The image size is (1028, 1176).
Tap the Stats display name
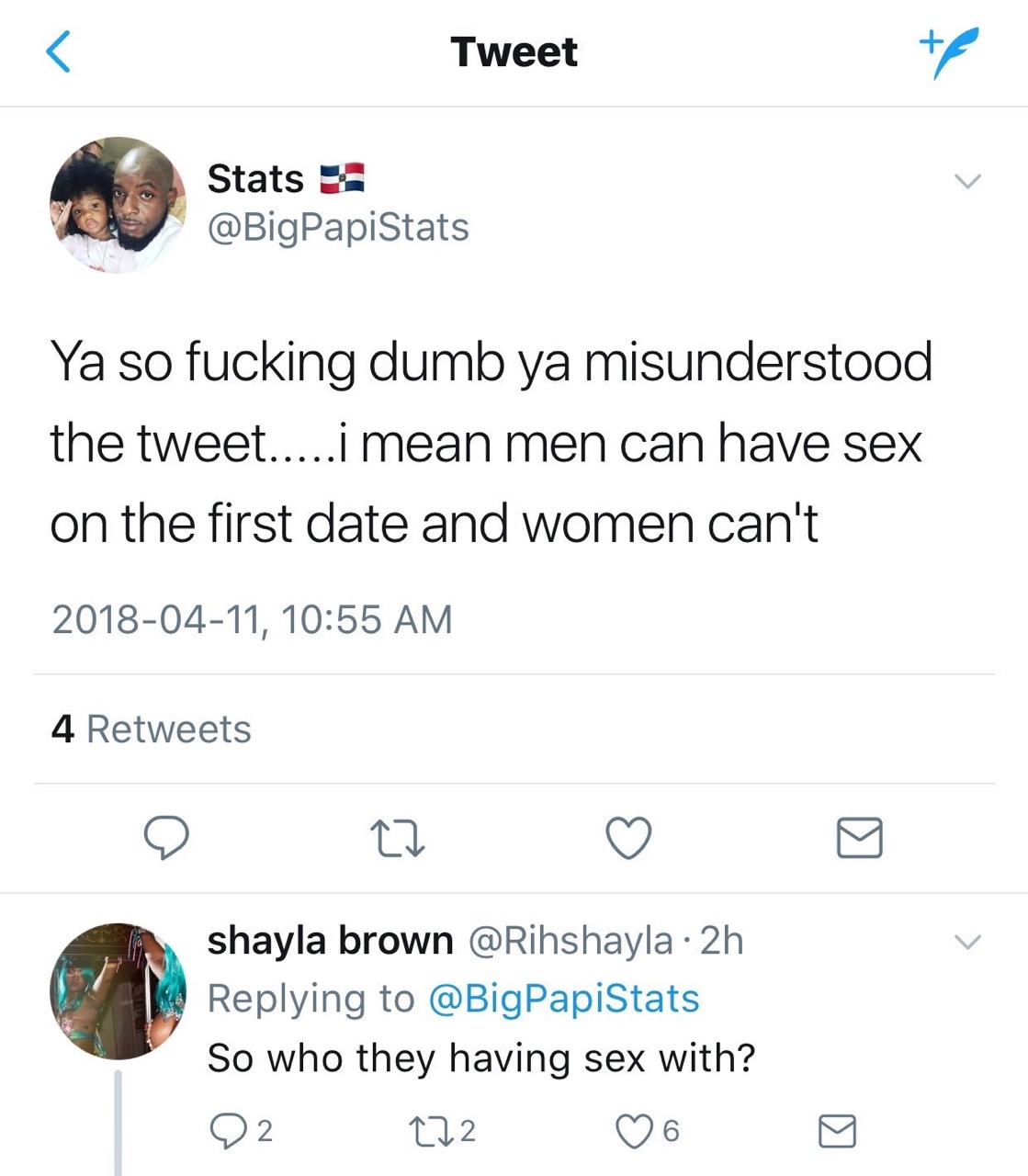coord(255,178)
